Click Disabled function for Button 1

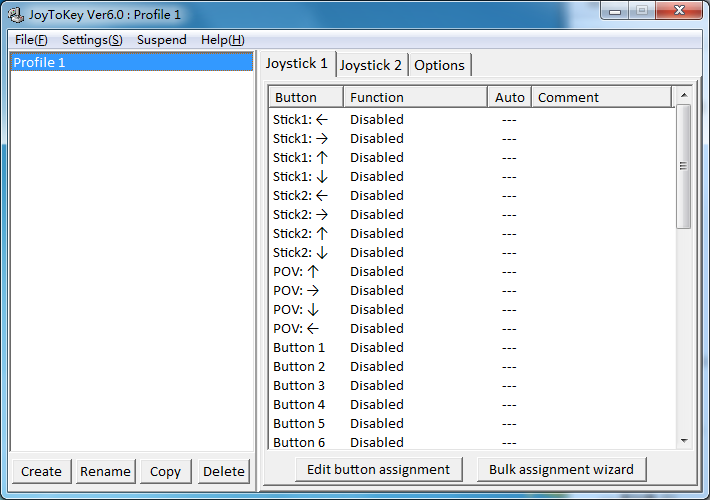pos(377,348)
